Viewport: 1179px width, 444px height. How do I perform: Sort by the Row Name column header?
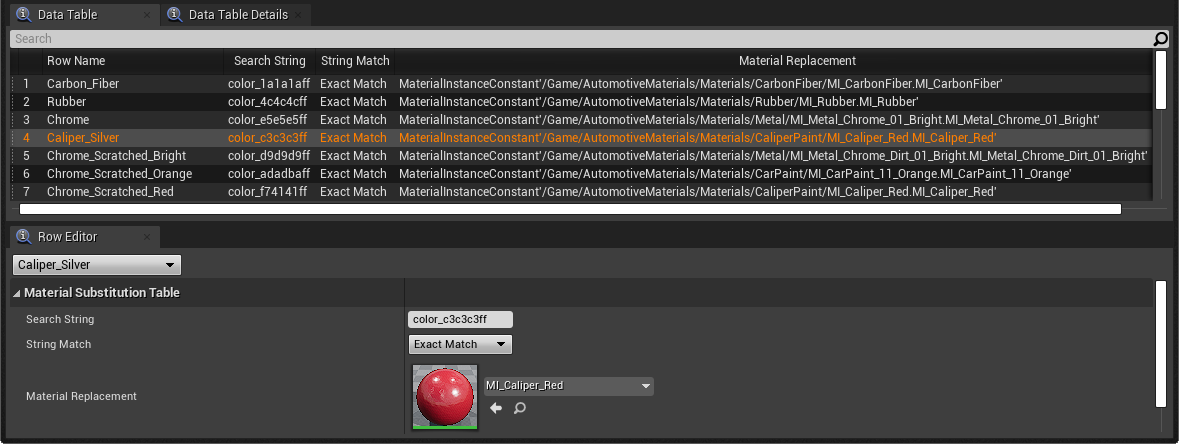pos(76,61)
